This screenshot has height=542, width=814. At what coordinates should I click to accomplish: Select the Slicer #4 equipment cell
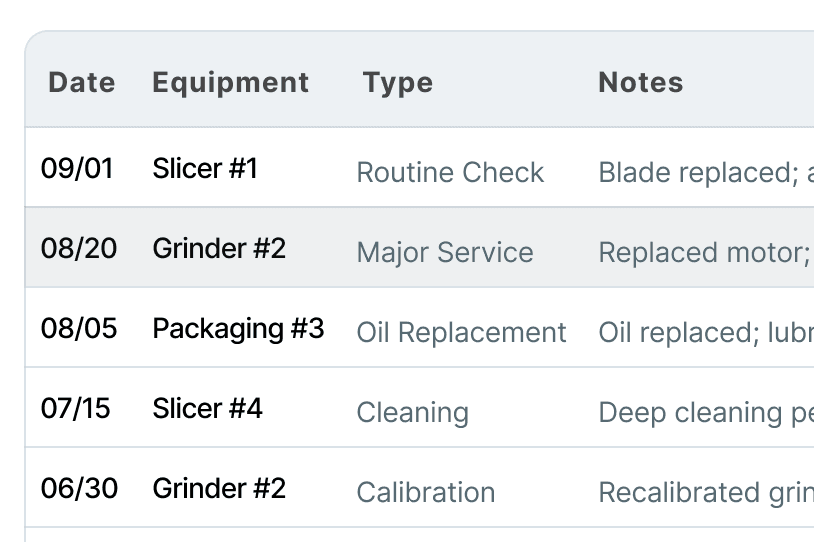pyautogui.click(x=207, y=408)
